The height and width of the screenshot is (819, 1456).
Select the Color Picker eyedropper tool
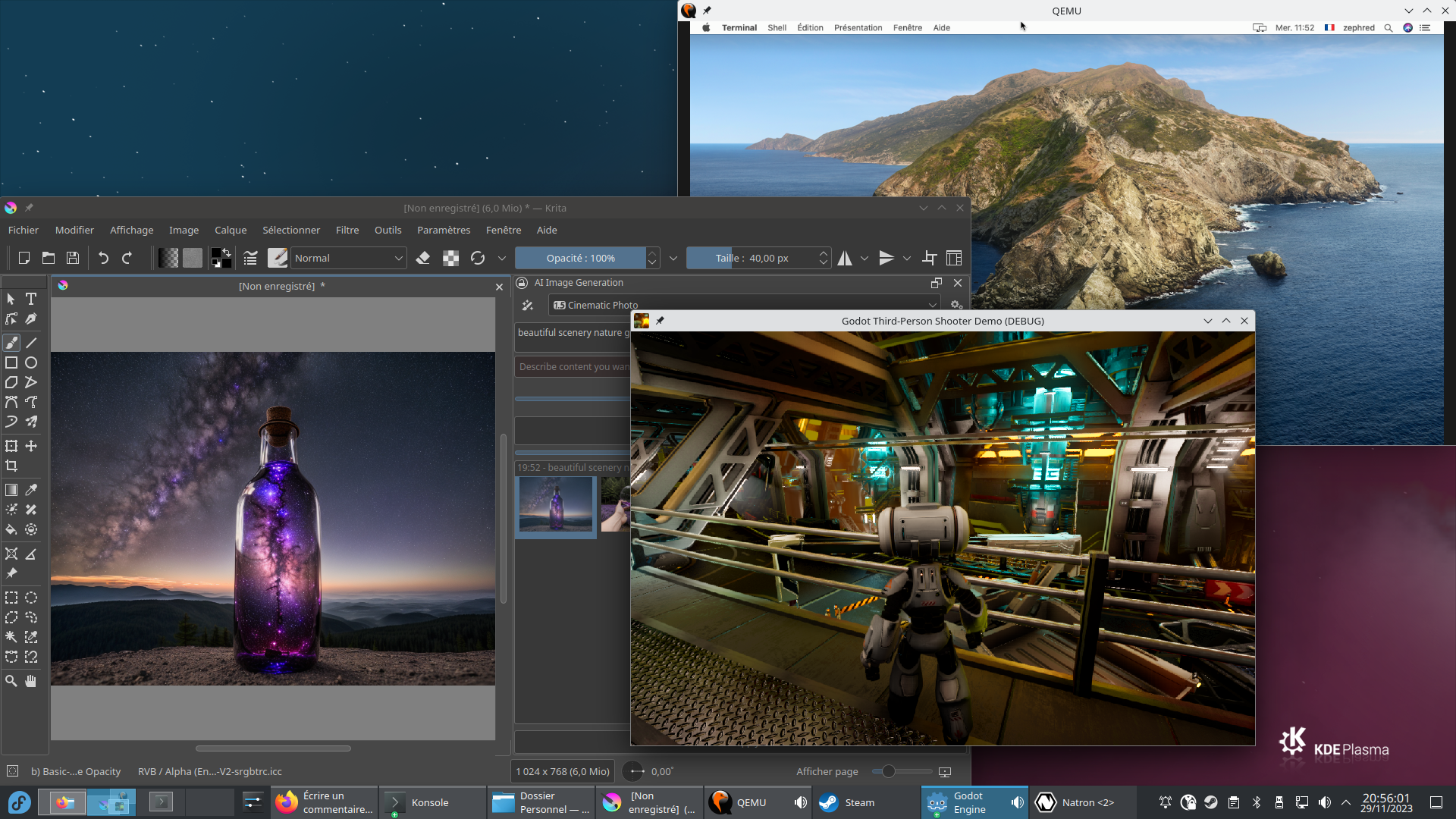click(x=31, y=490)
